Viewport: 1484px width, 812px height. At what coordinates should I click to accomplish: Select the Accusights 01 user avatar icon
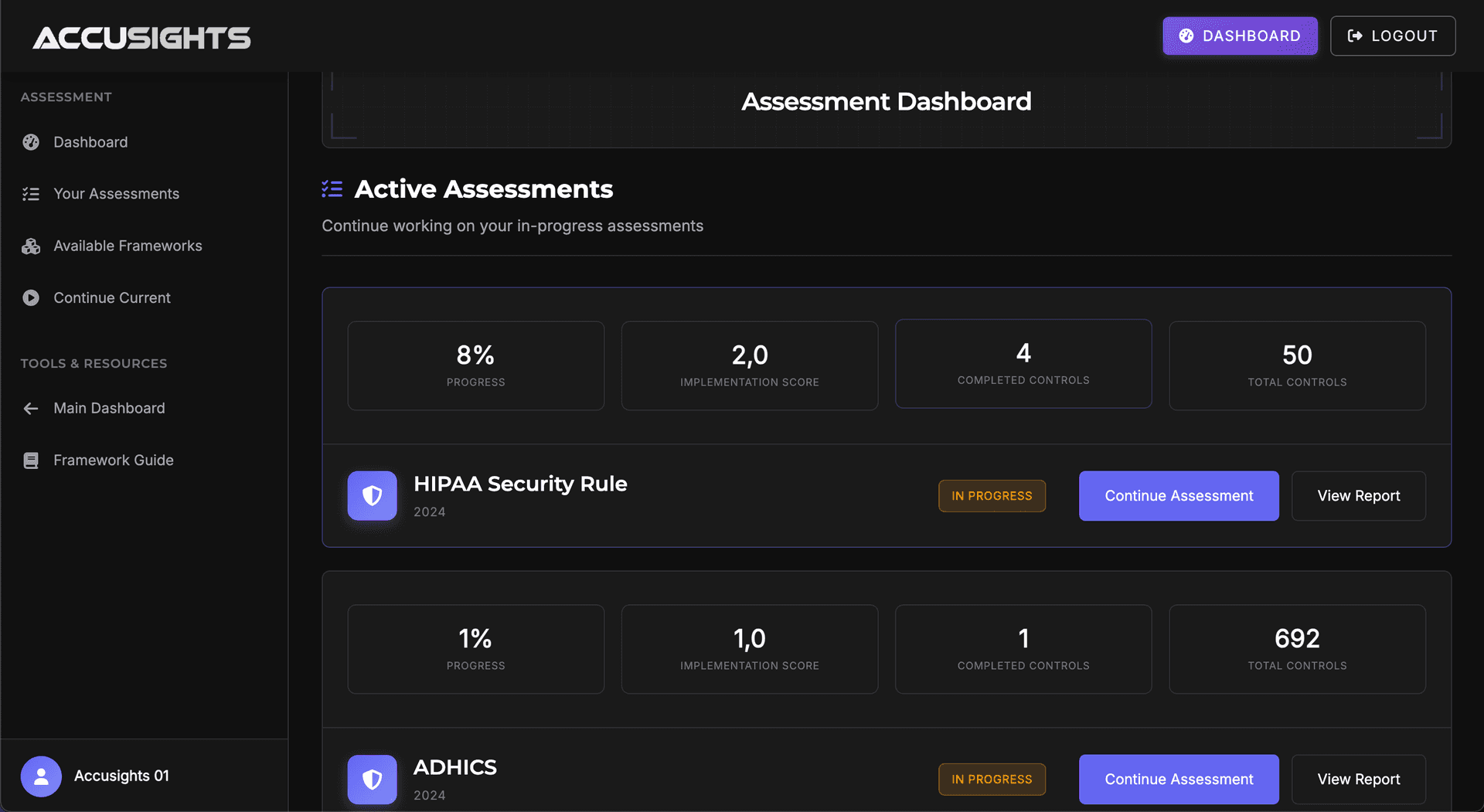41,776
